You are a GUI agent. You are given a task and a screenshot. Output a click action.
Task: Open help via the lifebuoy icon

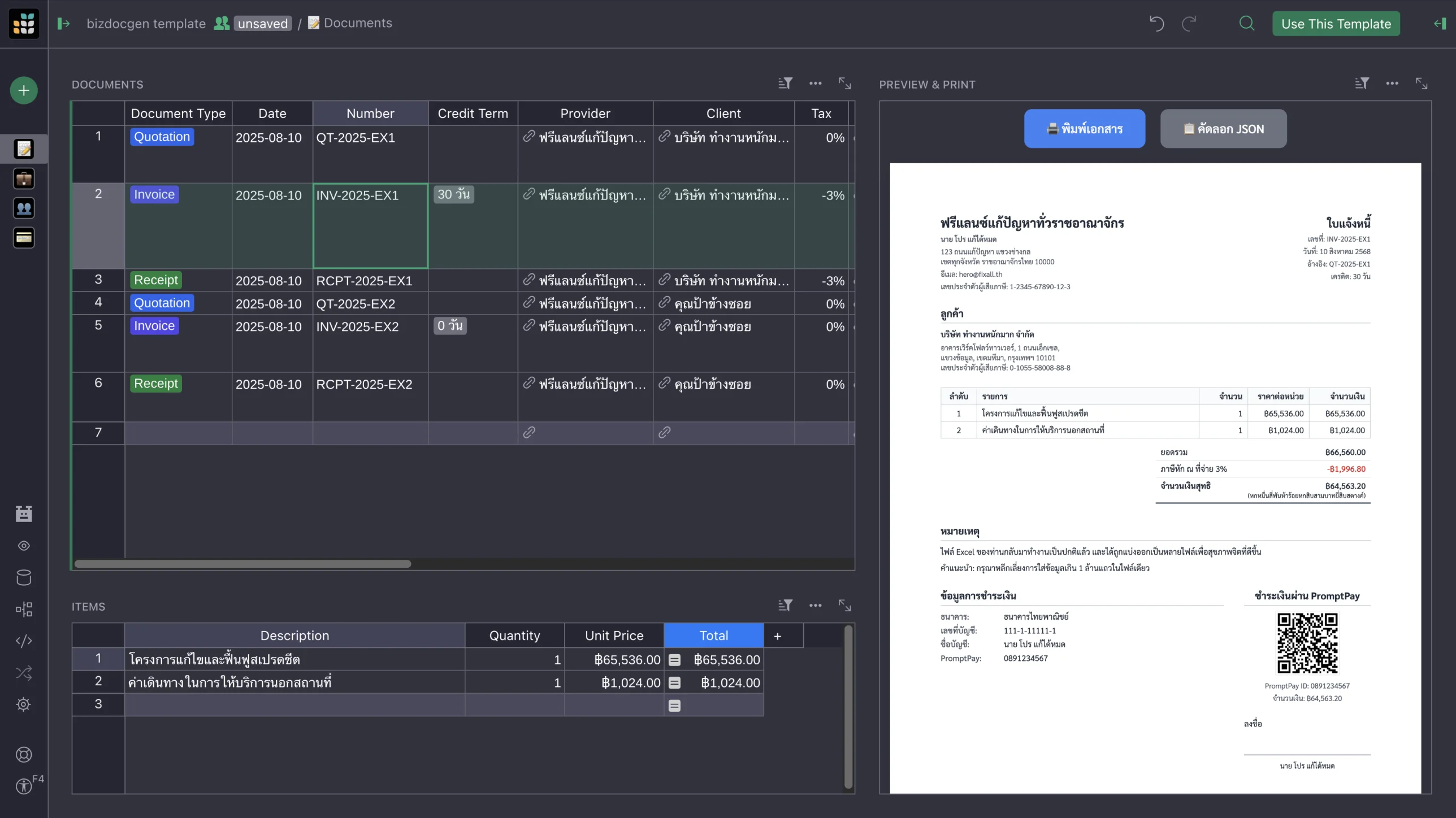[x=23, y=754]
